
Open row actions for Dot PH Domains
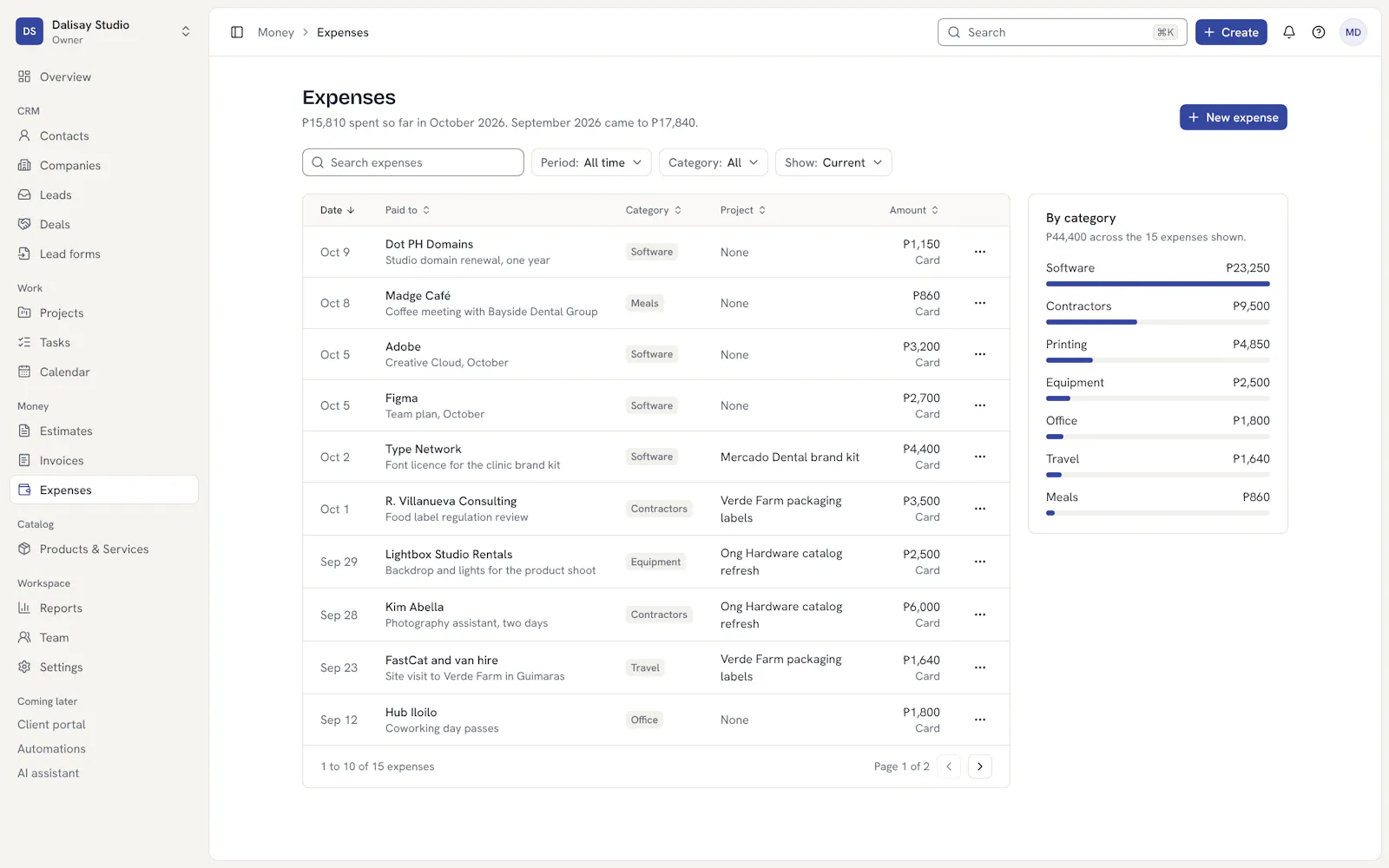point(980,252)
